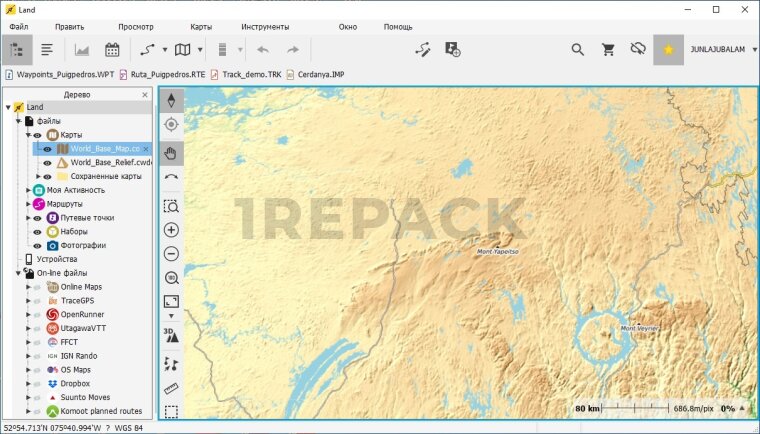Expand the Сохраненные карты folder
The height and width of the screenshot is (434, 760).
click(x=38, y=177)
